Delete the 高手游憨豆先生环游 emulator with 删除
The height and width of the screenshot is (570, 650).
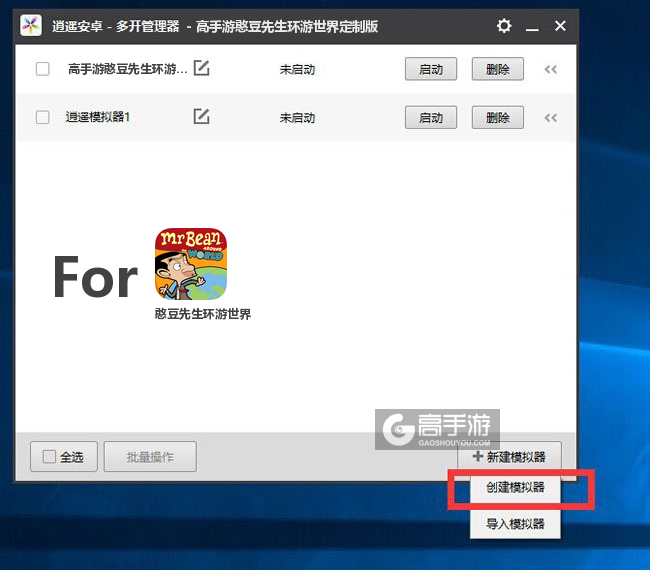pos(497,69)
